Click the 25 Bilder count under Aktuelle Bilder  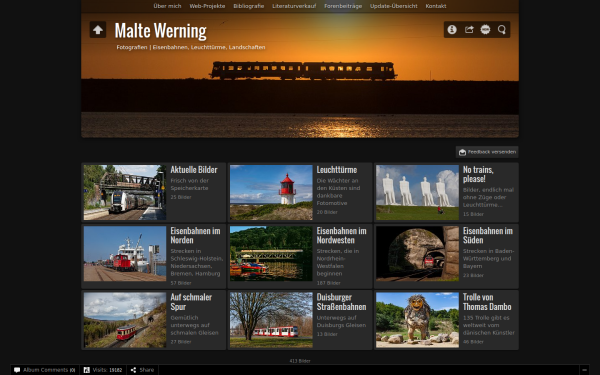(181, 197)
